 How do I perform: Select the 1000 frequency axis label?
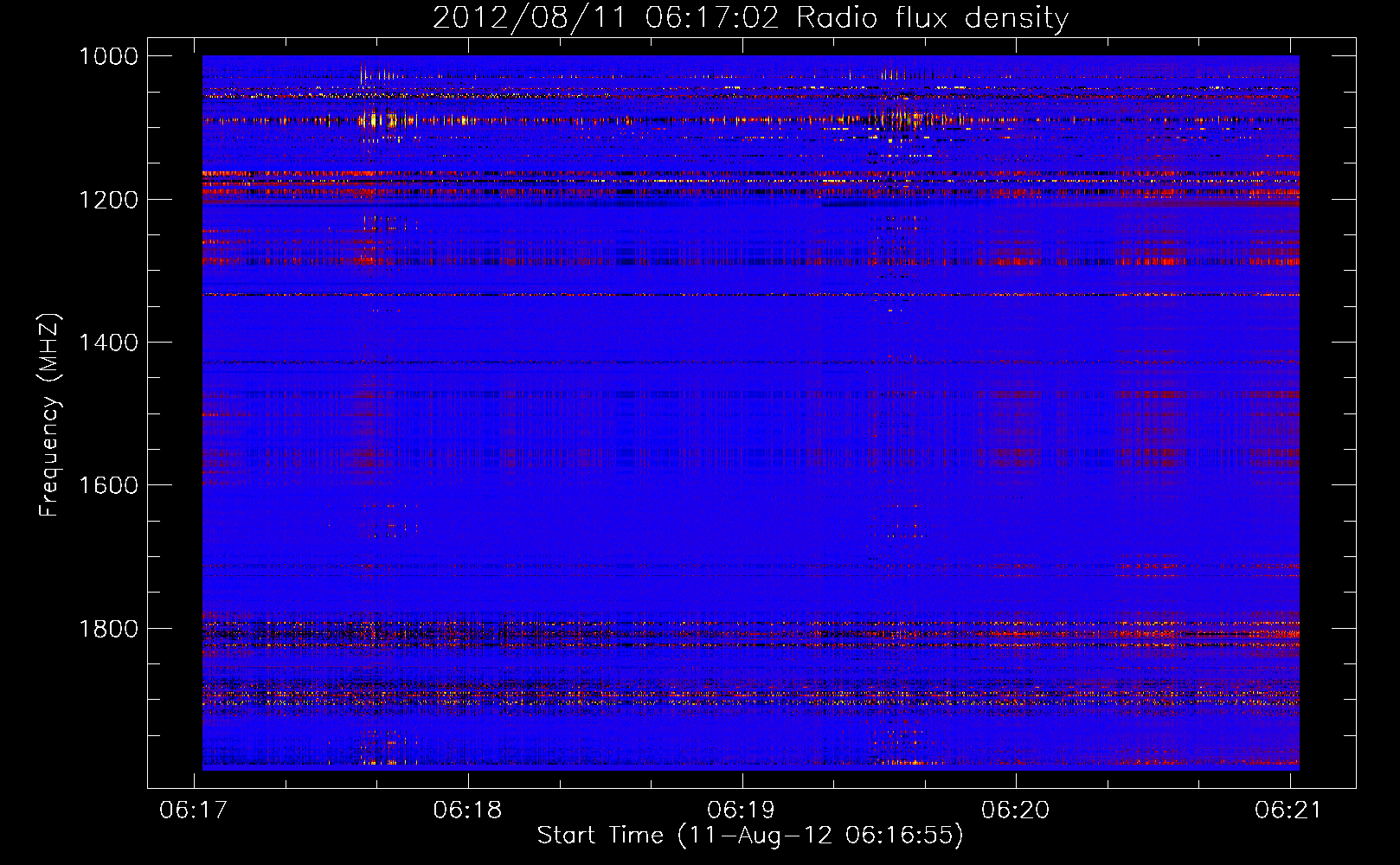(108, 56)
